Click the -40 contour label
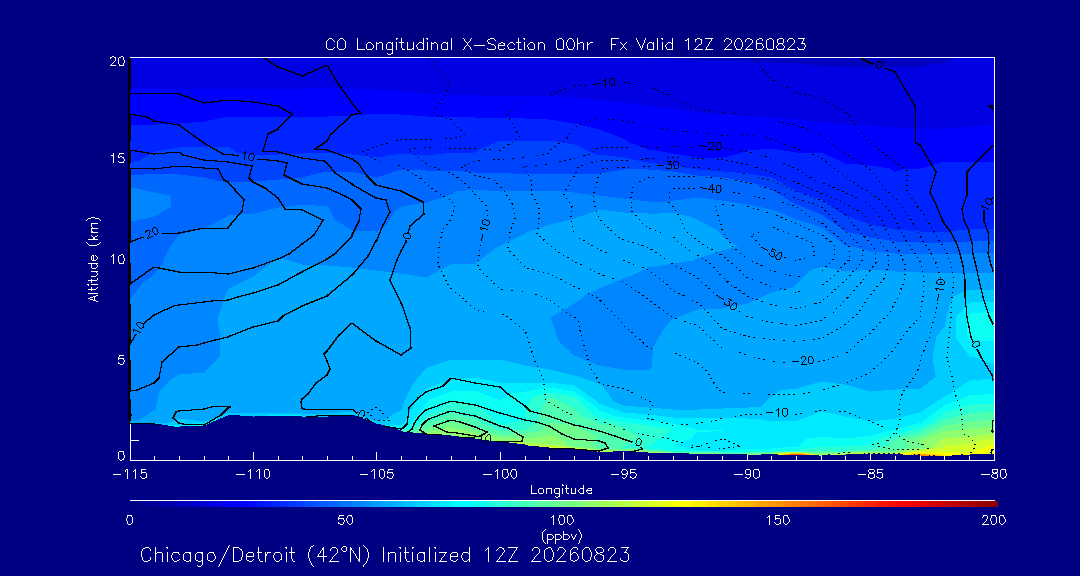 [711, 189]
